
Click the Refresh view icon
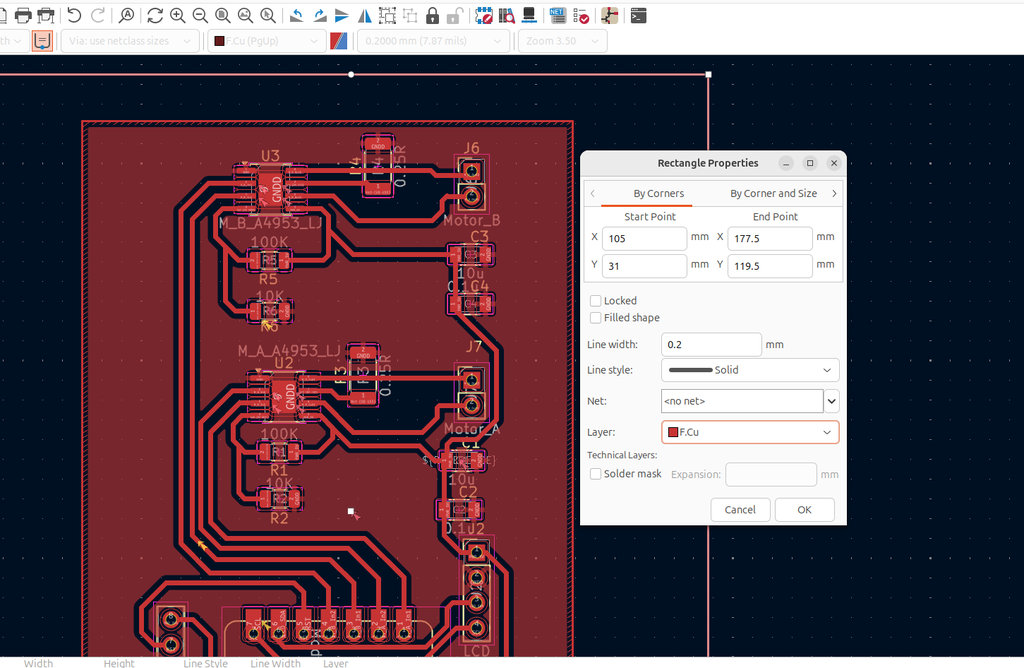click(154, 15)
